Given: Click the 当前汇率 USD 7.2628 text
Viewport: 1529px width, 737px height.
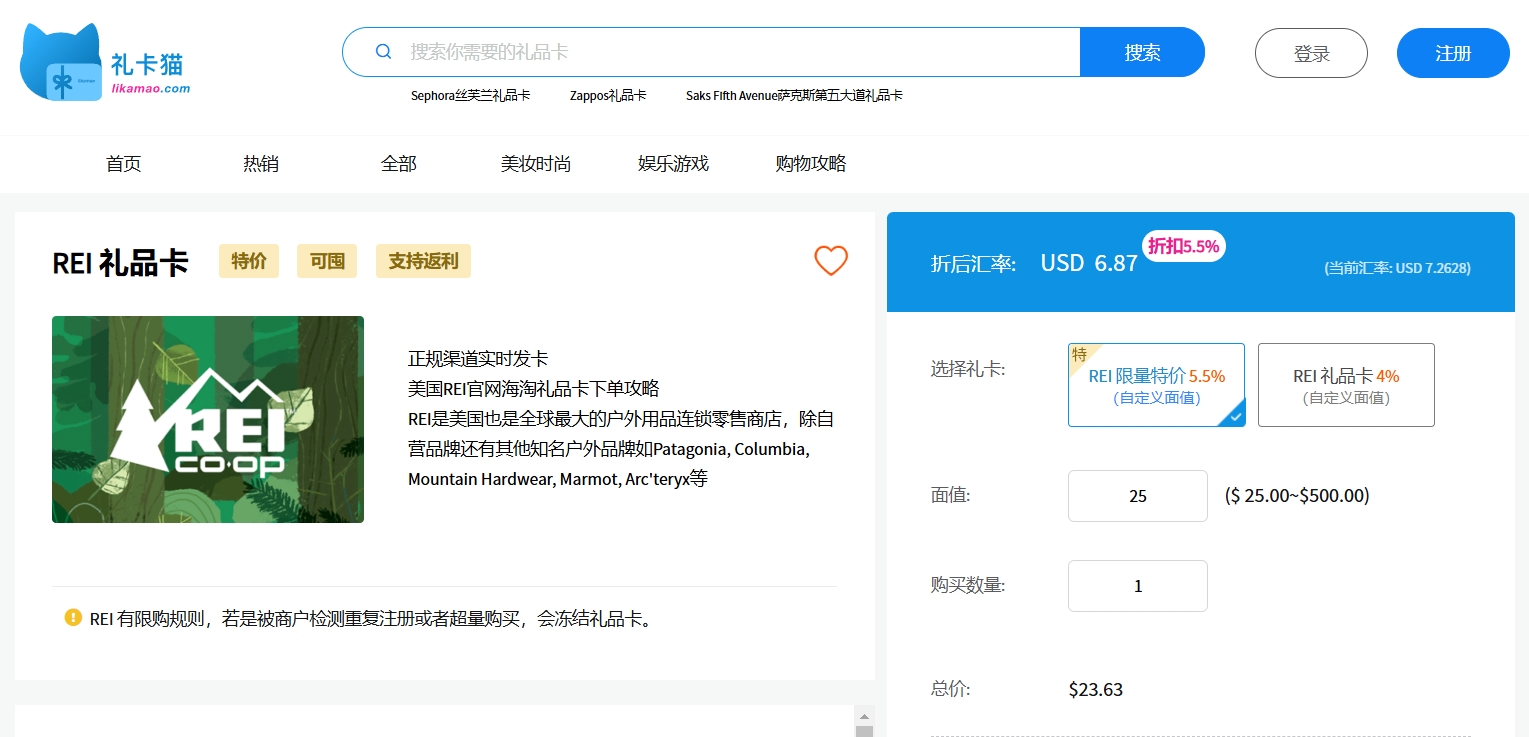Looking at the screenshot, I should pyautogui.click(x=1397, y=268).
